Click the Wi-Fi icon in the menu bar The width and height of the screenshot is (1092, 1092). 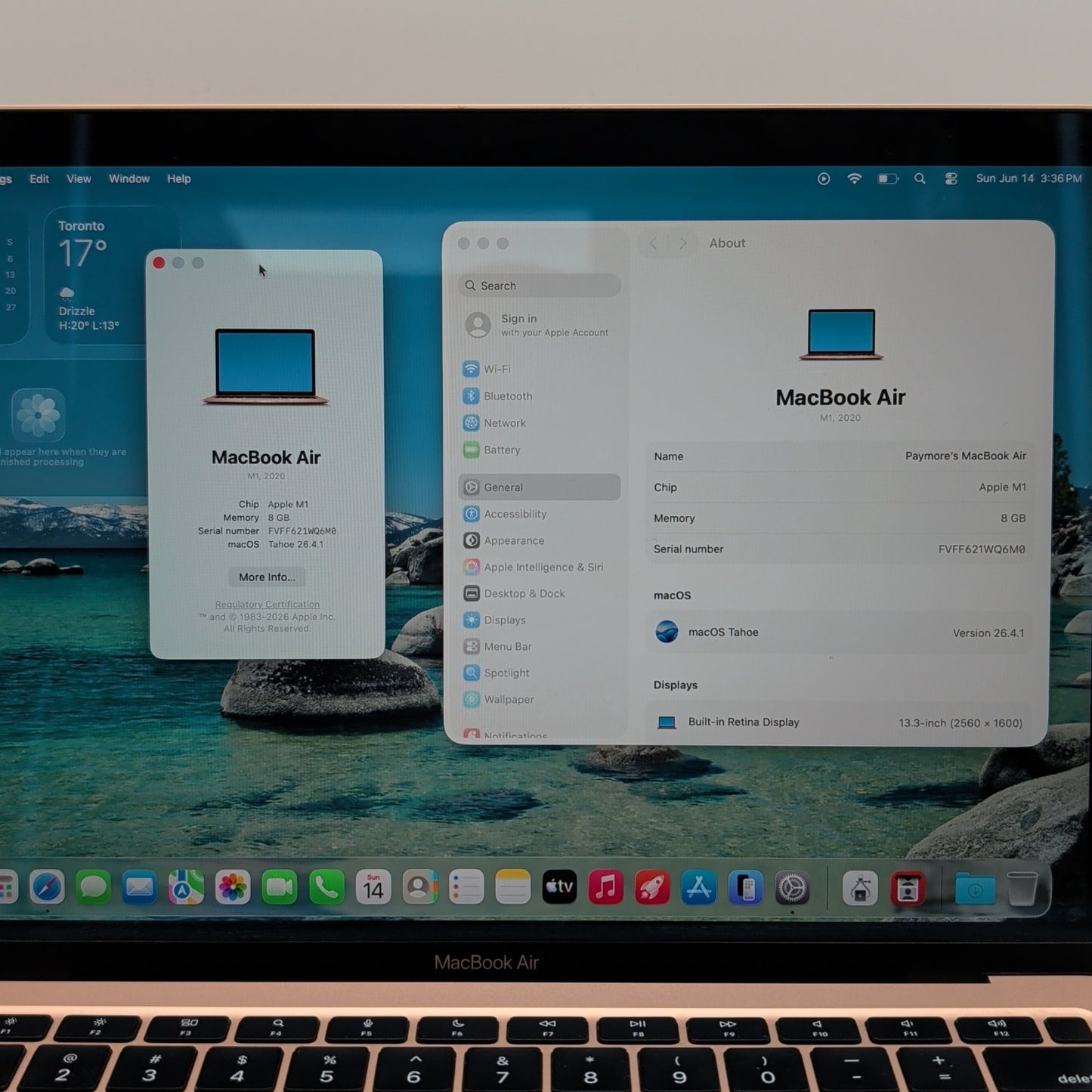coord(854,179)
